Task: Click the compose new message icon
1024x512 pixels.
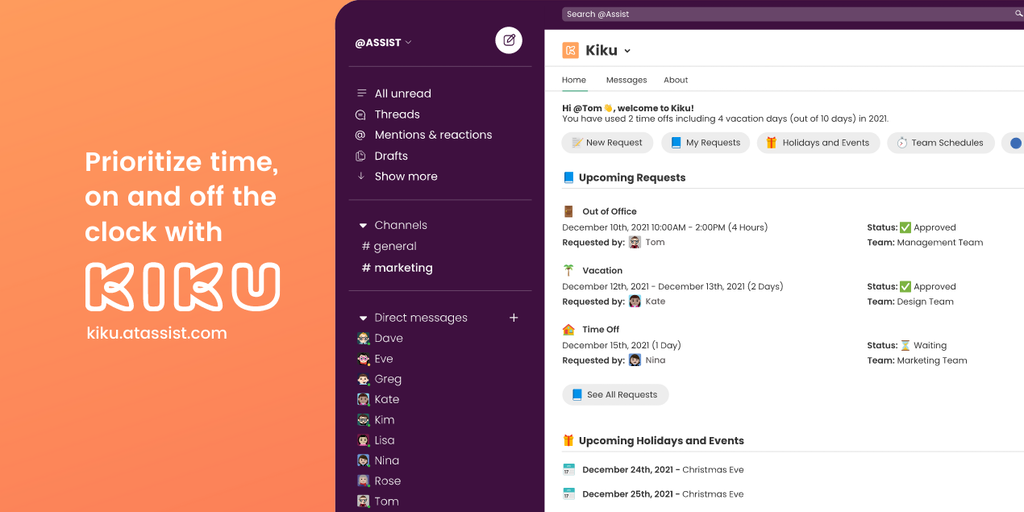Action: (509, 40)
